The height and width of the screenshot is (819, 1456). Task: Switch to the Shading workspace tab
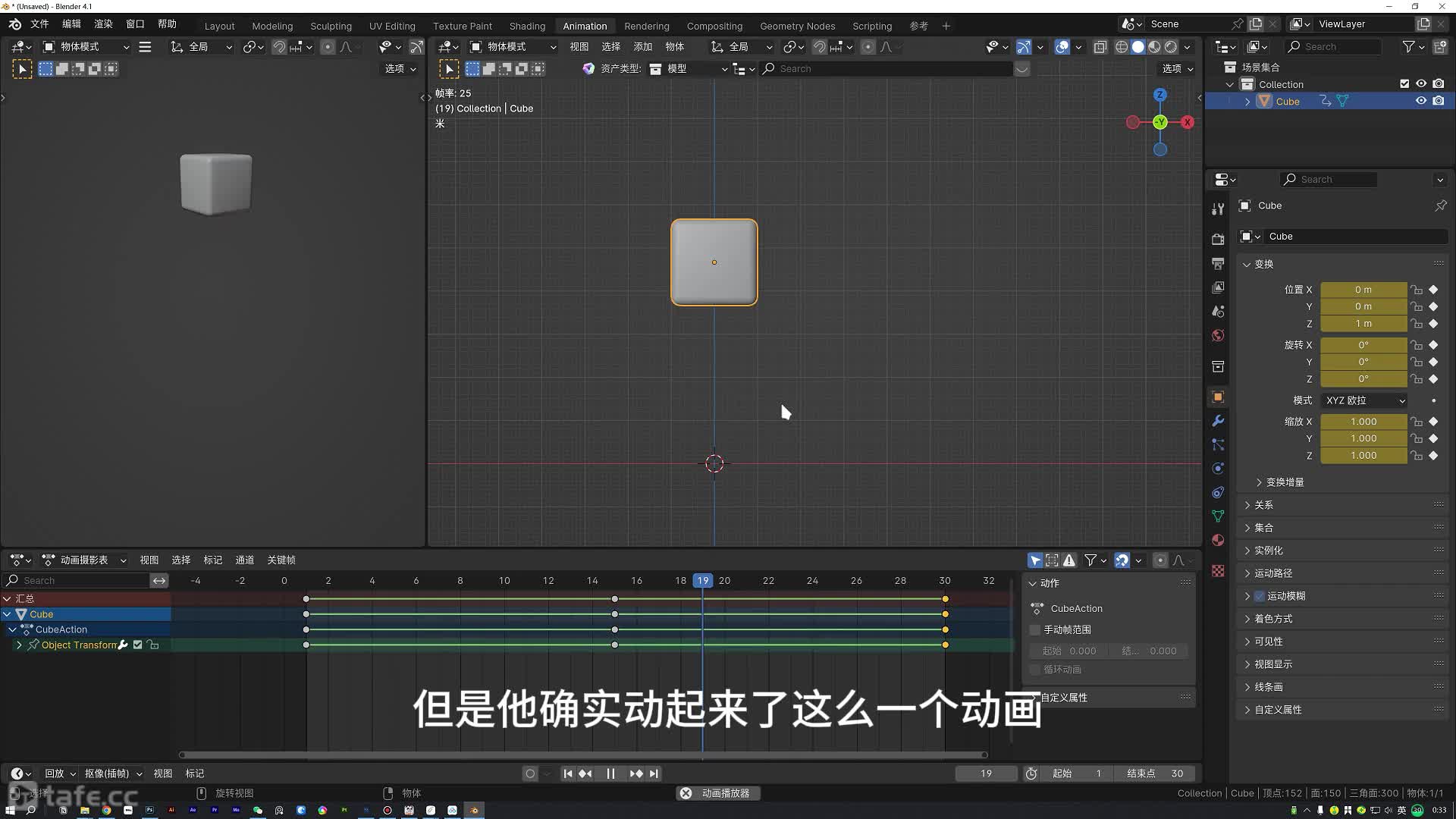tap(527, 26)
